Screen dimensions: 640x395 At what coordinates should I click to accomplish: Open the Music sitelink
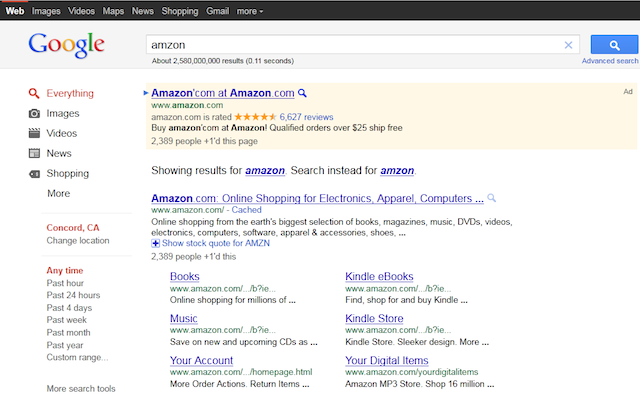[x=184, y=318]
